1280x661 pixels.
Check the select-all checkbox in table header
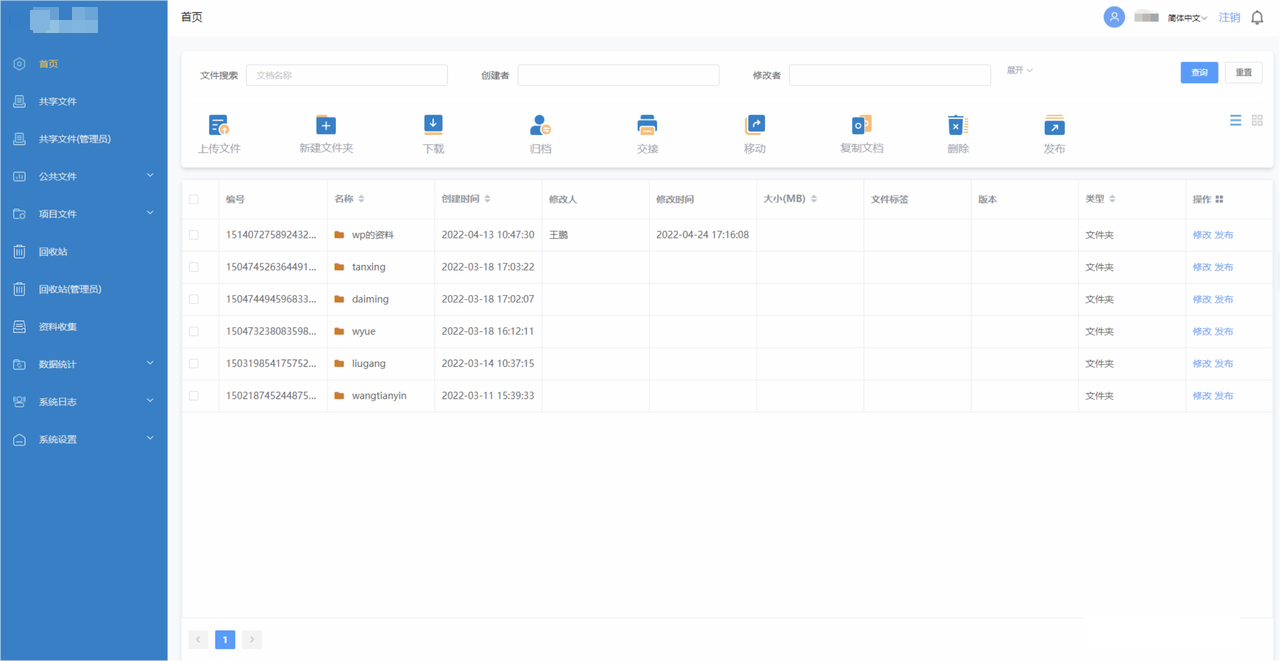click(x=194, y=199)
